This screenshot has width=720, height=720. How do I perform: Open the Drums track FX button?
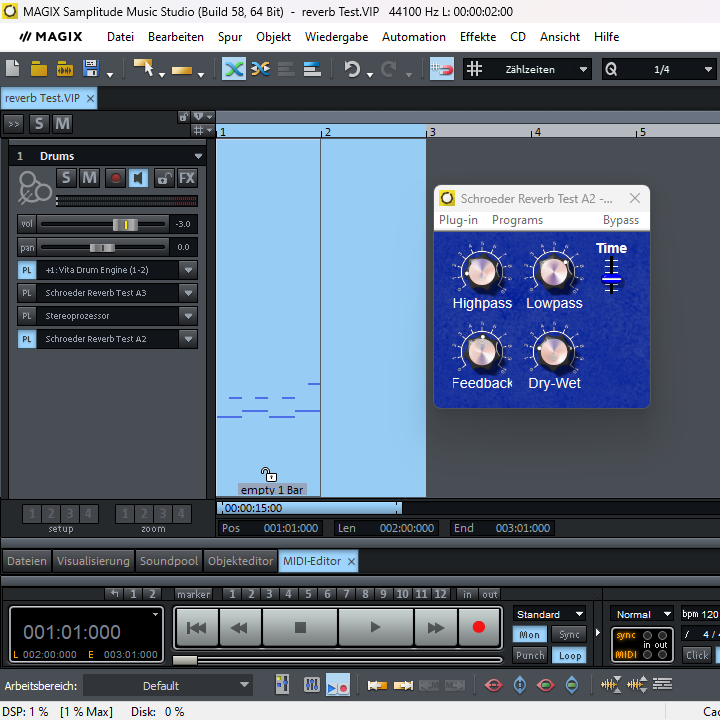click(187, 178)
